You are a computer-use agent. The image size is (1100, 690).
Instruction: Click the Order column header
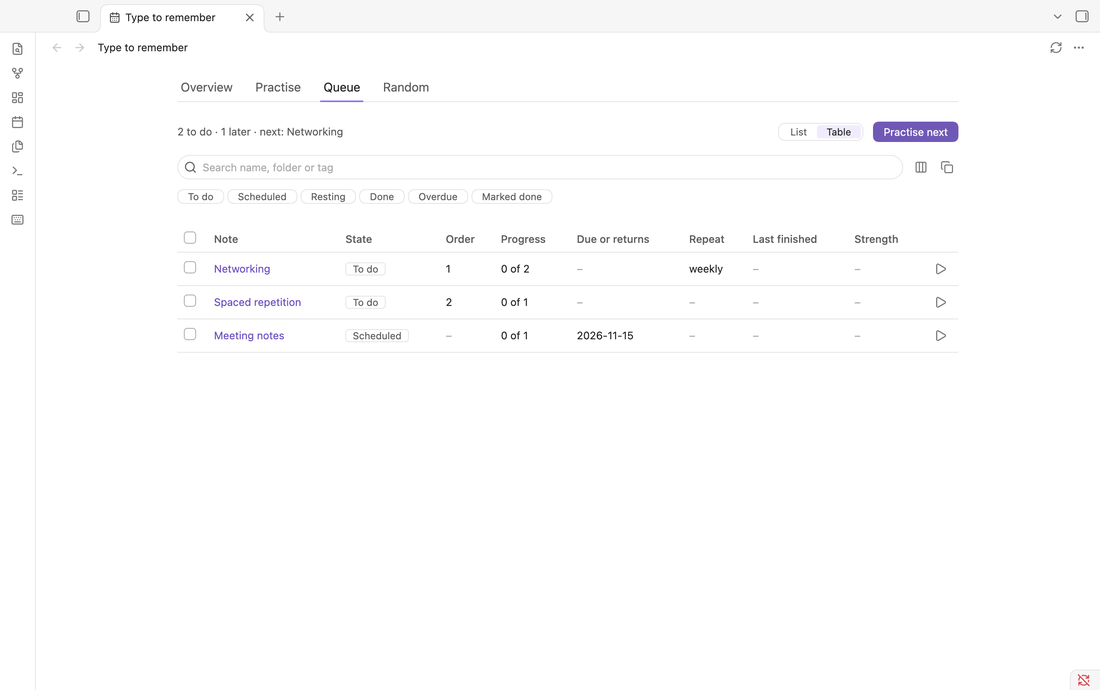pos(460,239)
